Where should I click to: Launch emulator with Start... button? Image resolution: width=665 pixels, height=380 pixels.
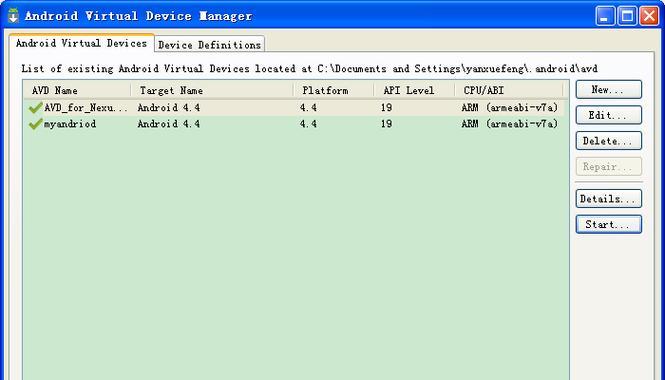(x=609, y=224)
